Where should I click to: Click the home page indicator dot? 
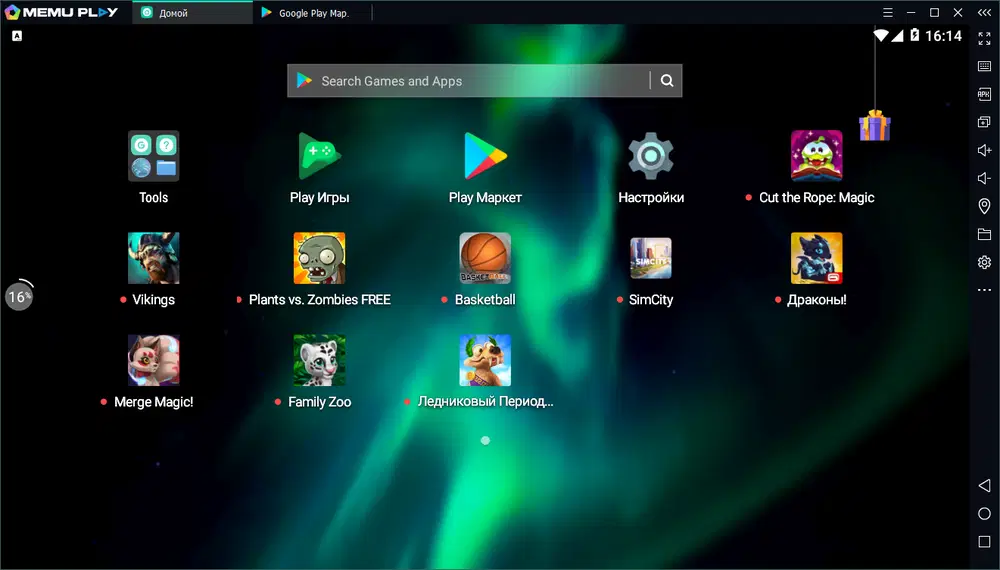[485, 441]
